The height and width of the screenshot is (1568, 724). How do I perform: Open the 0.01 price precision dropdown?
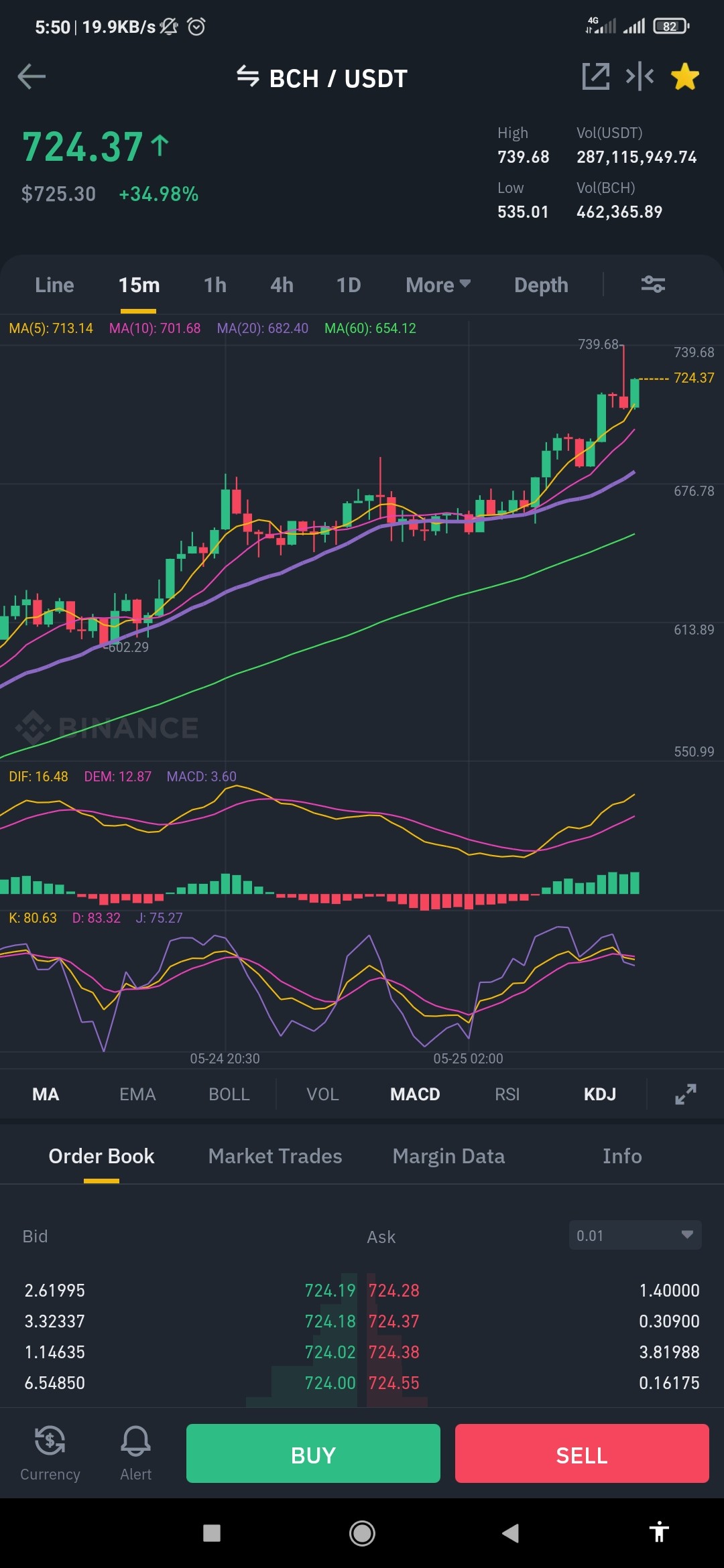coord(635,1236)
